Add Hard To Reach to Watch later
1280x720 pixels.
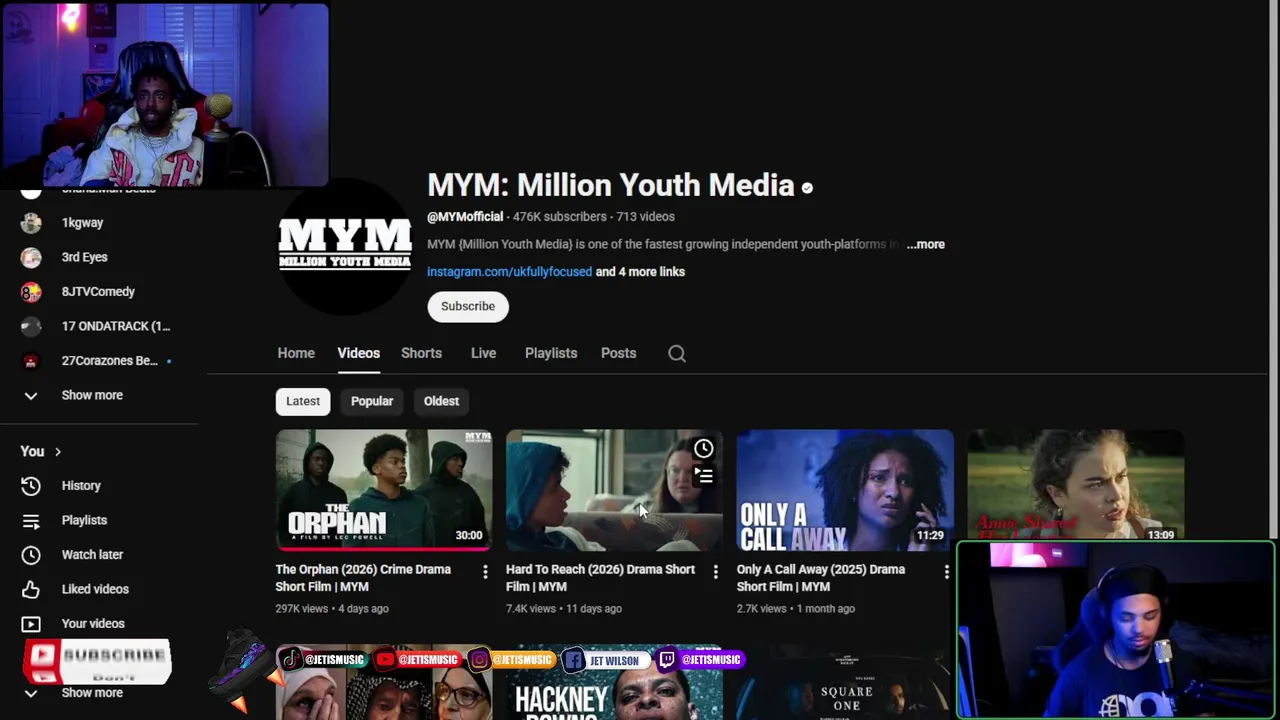(704, 448)
